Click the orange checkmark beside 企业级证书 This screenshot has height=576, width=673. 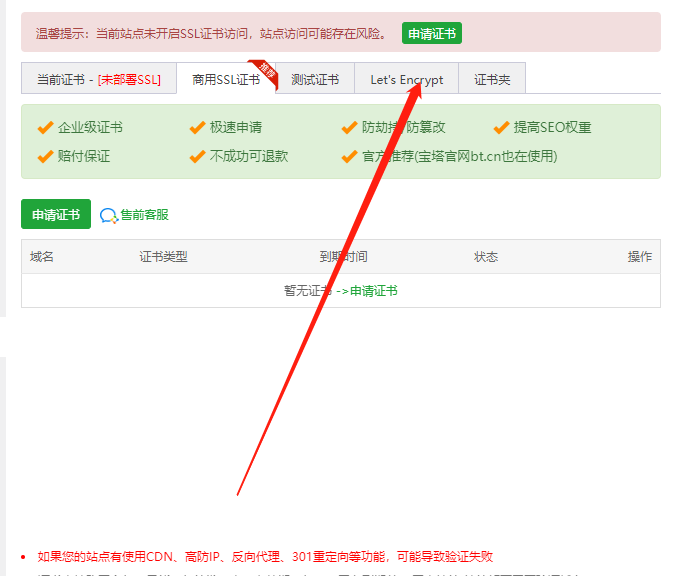45,128
